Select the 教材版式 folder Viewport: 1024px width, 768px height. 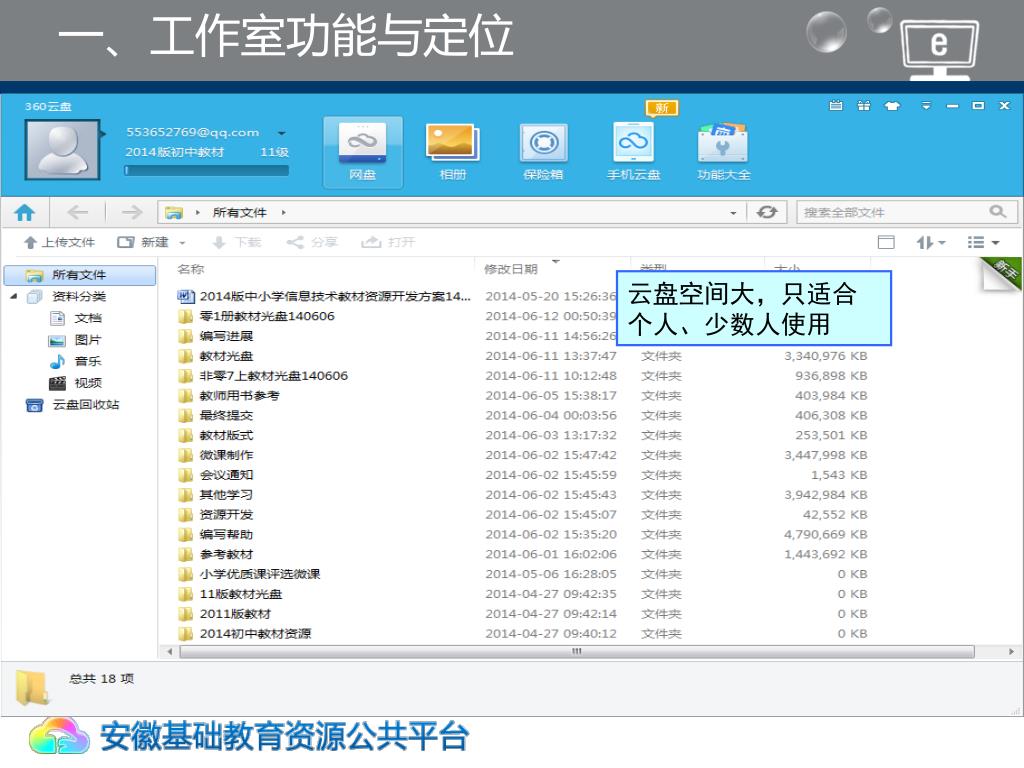216,435
